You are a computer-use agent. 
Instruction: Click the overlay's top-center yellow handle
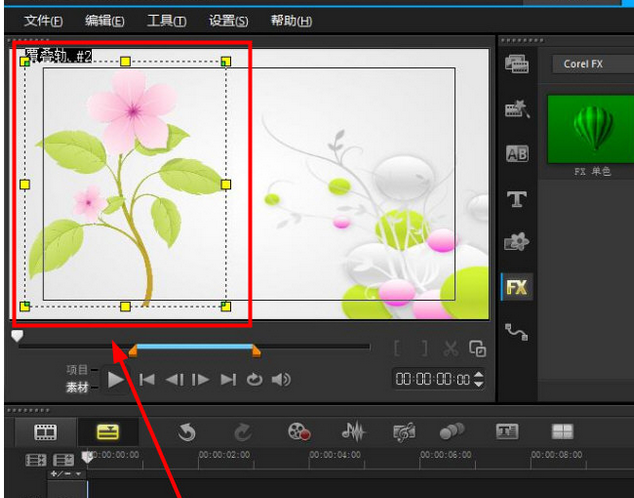(x=125, y=61)
